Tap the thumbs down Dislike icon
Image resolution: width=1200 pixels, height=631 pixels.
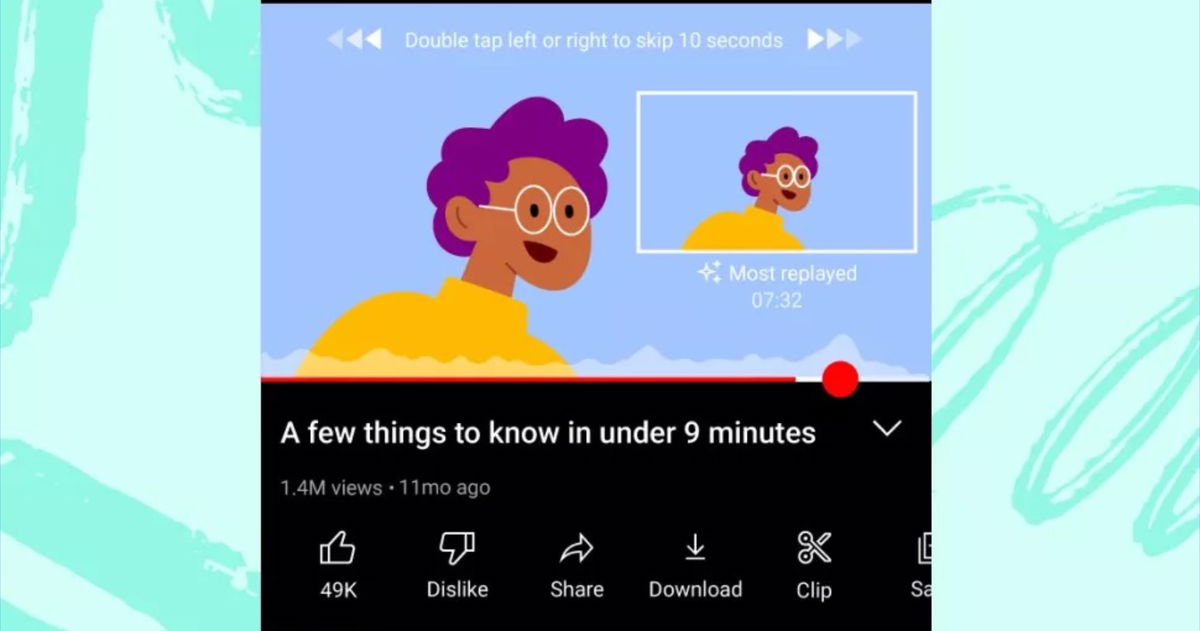click(x=457, y=548)
